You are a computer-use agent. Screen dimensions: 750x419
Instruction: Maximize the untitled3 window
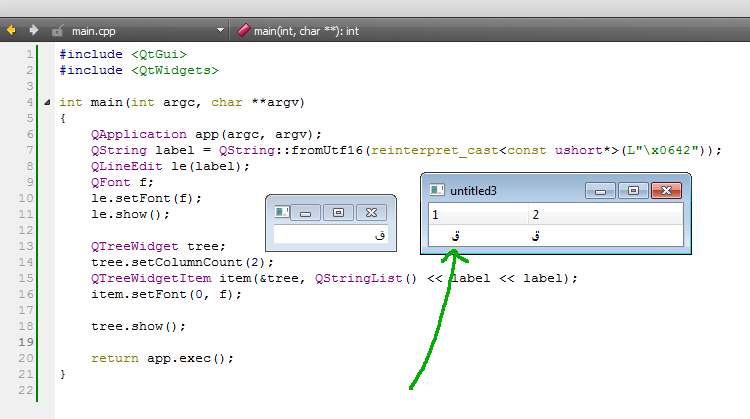coord(632,190)
